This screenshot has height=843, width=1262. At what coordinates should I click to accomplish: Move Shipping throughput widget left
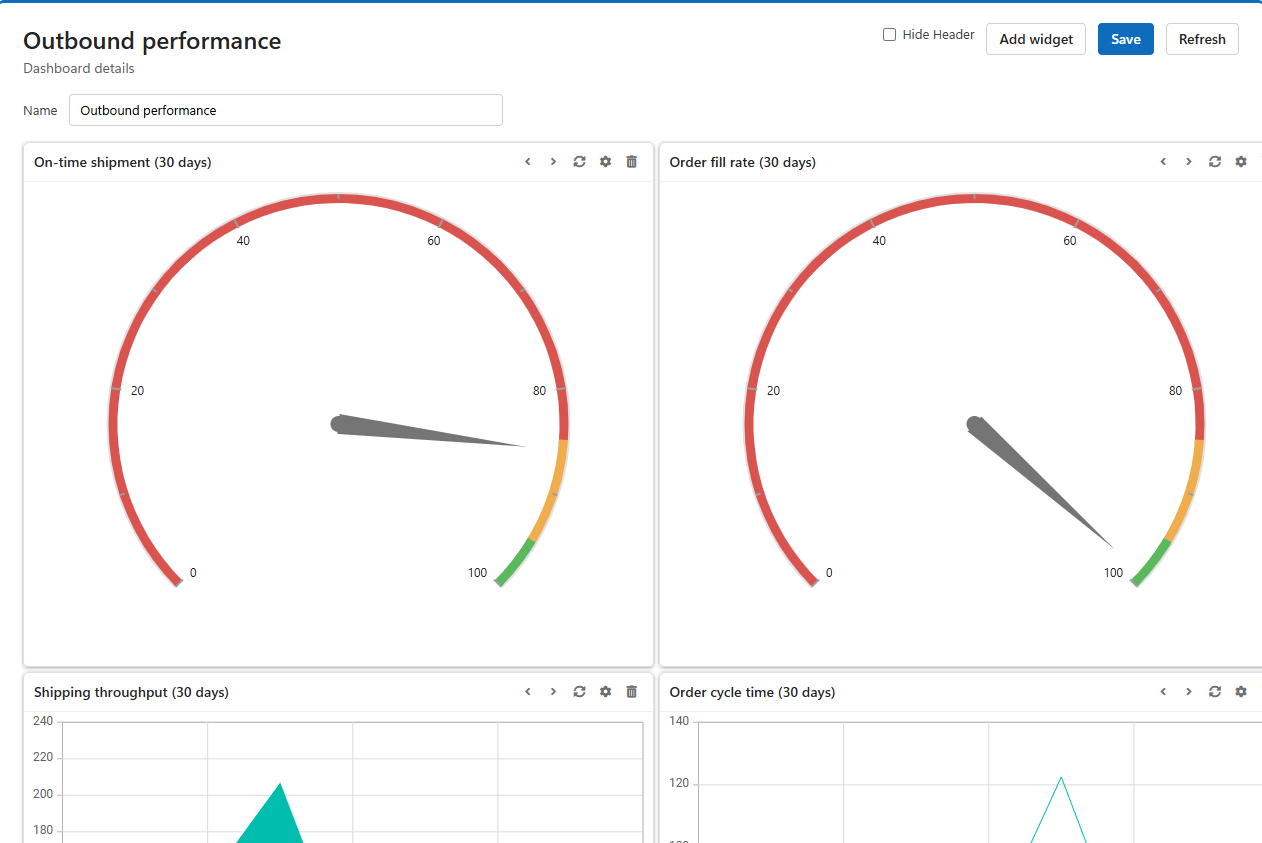click(528, 692)
